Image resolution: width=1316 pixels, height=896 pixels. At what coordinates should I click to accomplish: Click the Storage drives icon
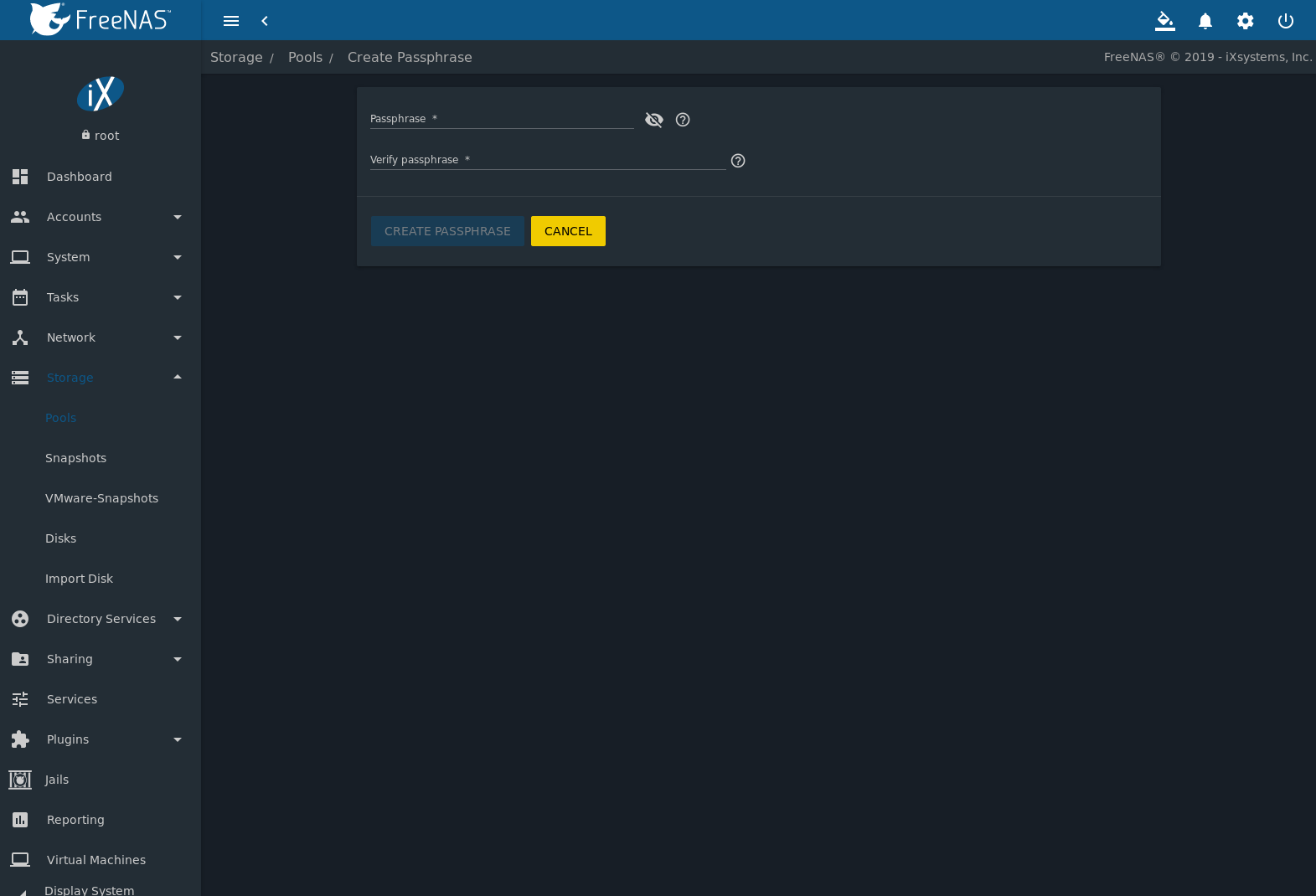pos(20,378)
